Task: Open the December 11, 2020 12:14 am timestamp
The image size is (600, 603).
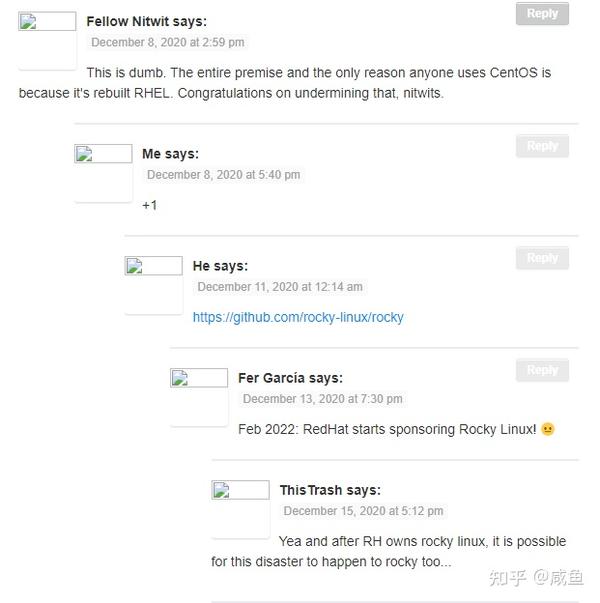Action: point(279,286)
